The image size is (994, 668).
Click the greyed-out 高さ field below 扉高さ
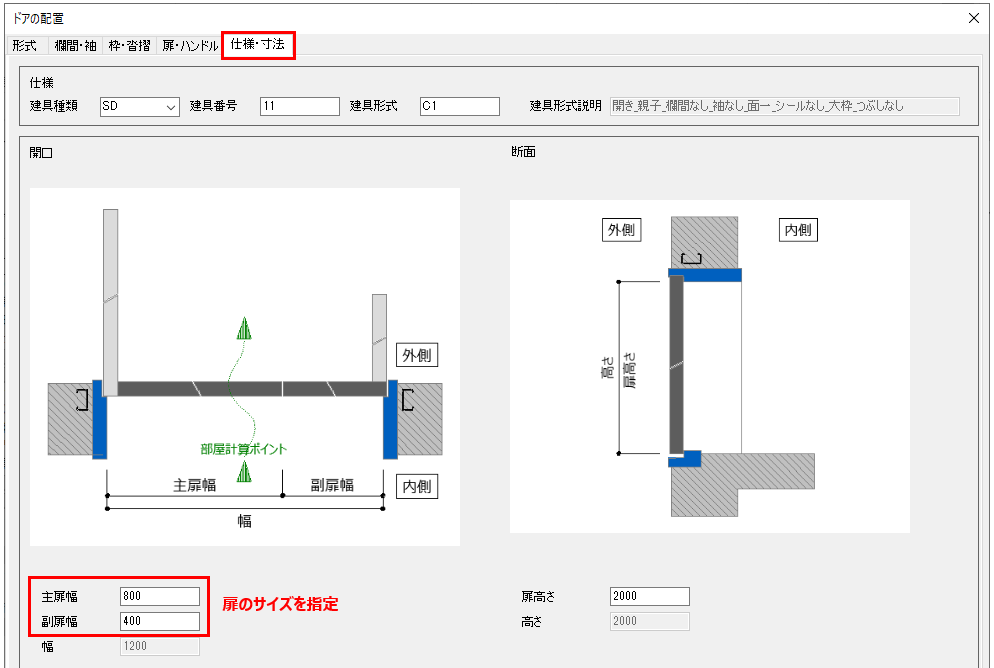click(x=649, y=621)
